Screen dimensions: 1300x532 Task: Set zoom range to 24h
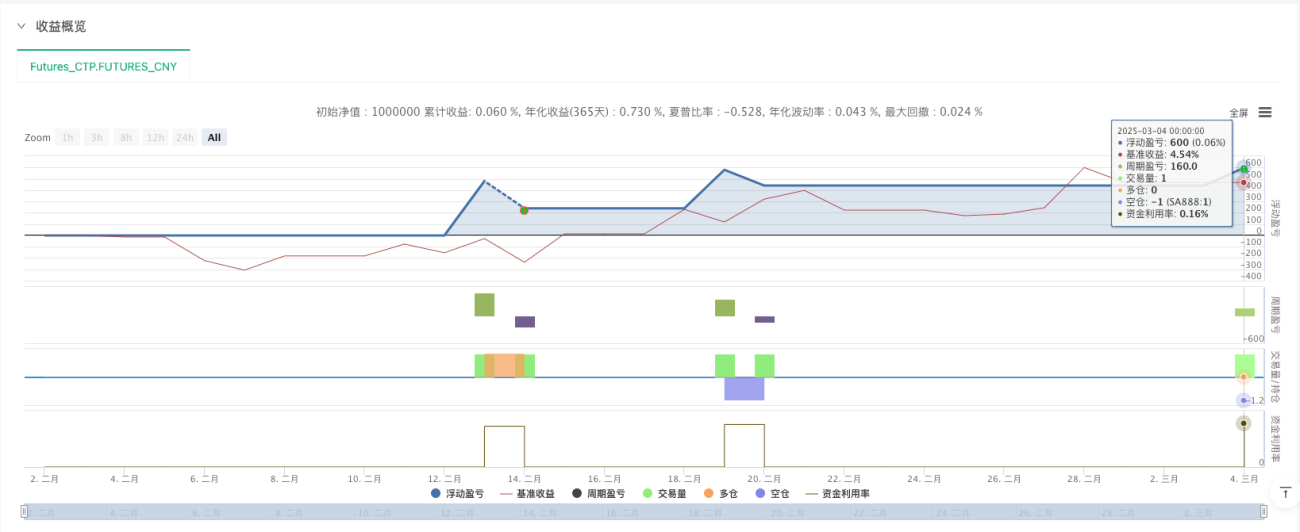coord(184,137)
